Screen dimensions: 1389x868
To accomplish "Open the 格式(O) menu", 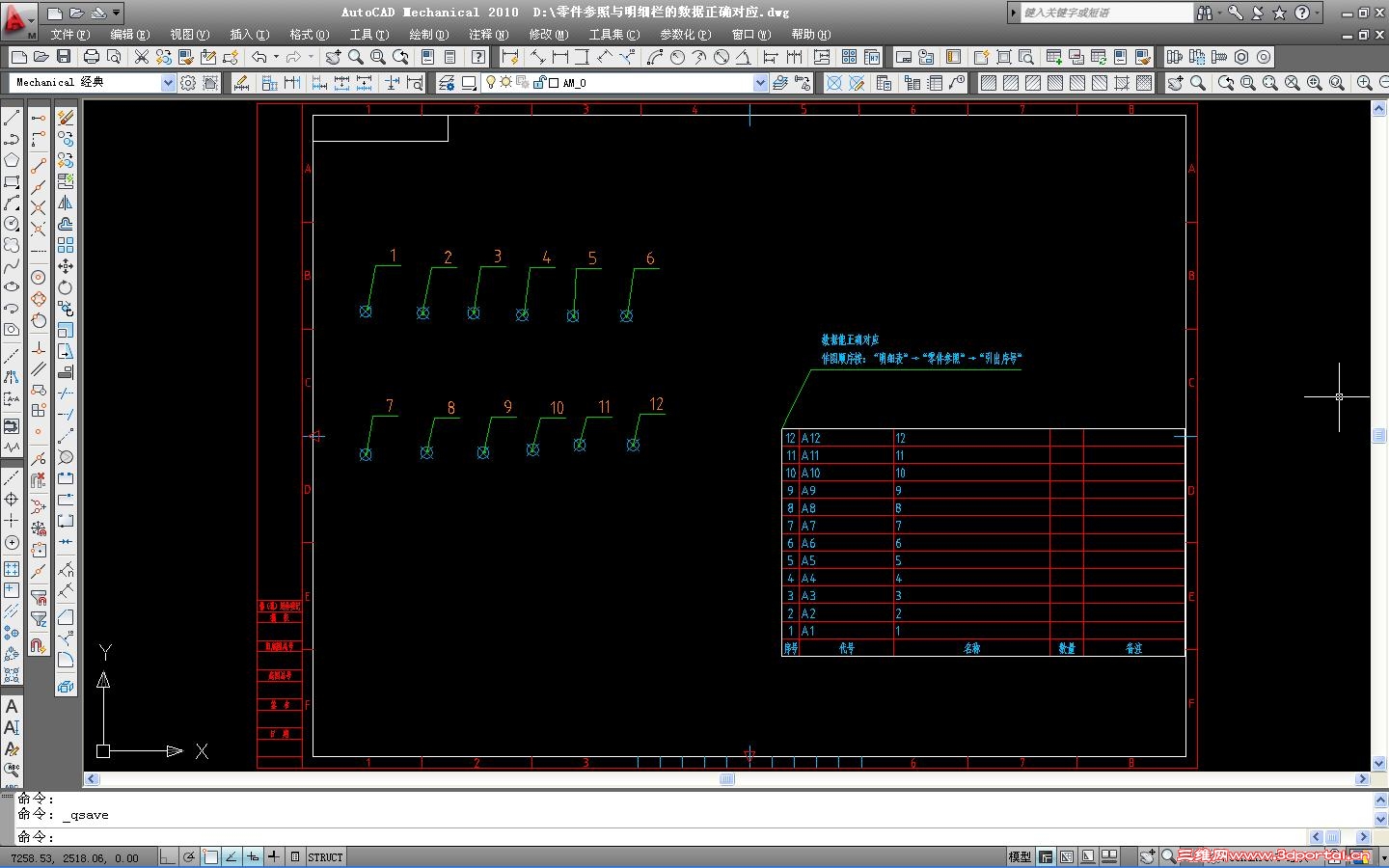I will point(310,35).
